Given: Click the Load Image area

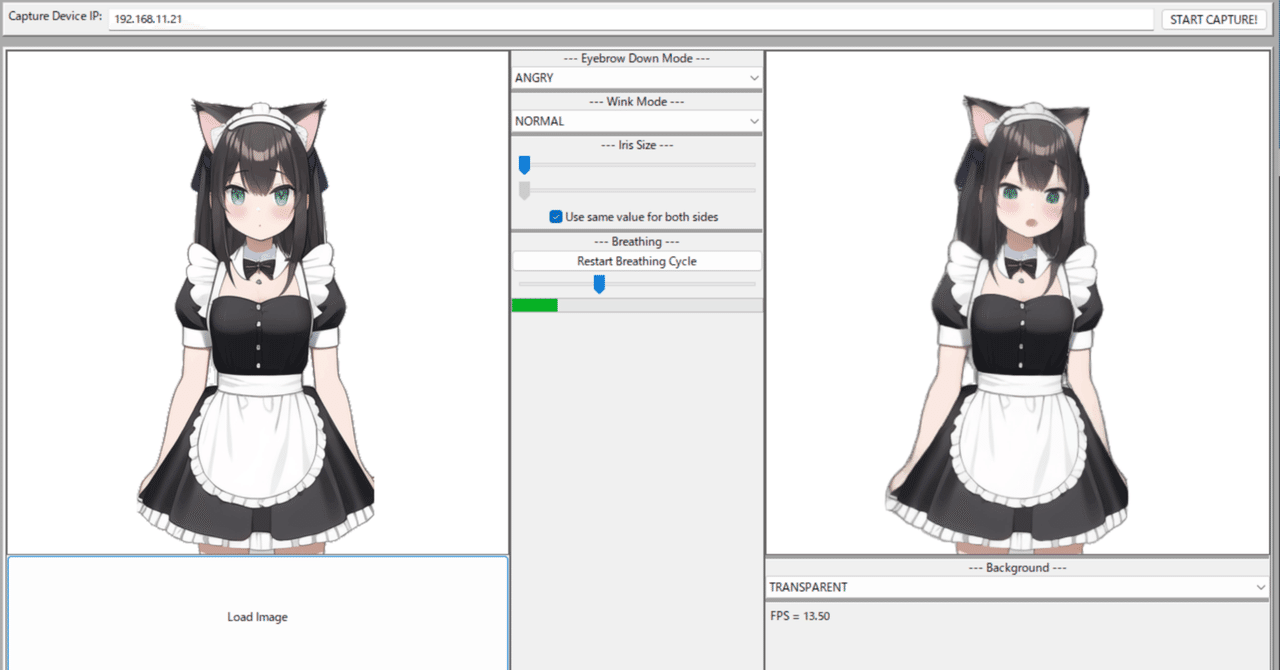Looking at the screenshot, I should (x=257, y=617).
